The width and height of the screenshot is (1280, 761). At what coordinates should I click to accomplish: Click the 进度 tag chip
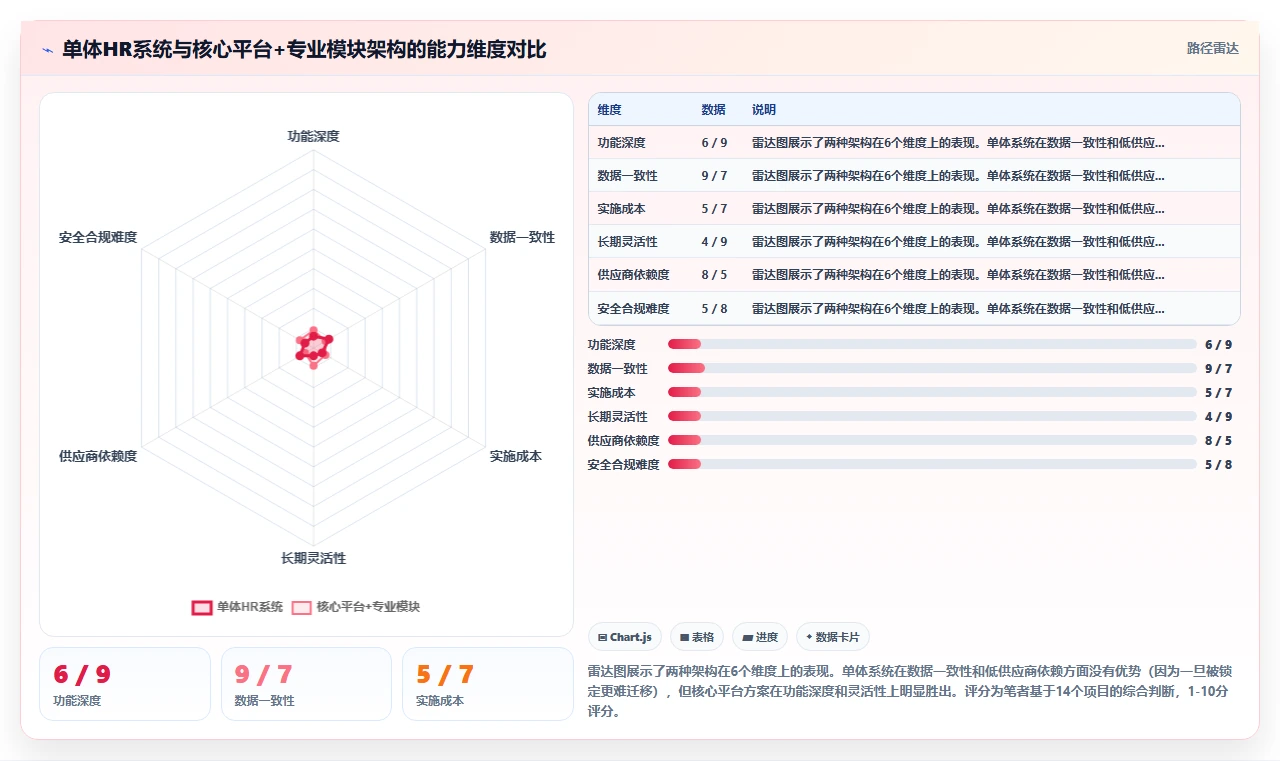(x=760, y=637)
